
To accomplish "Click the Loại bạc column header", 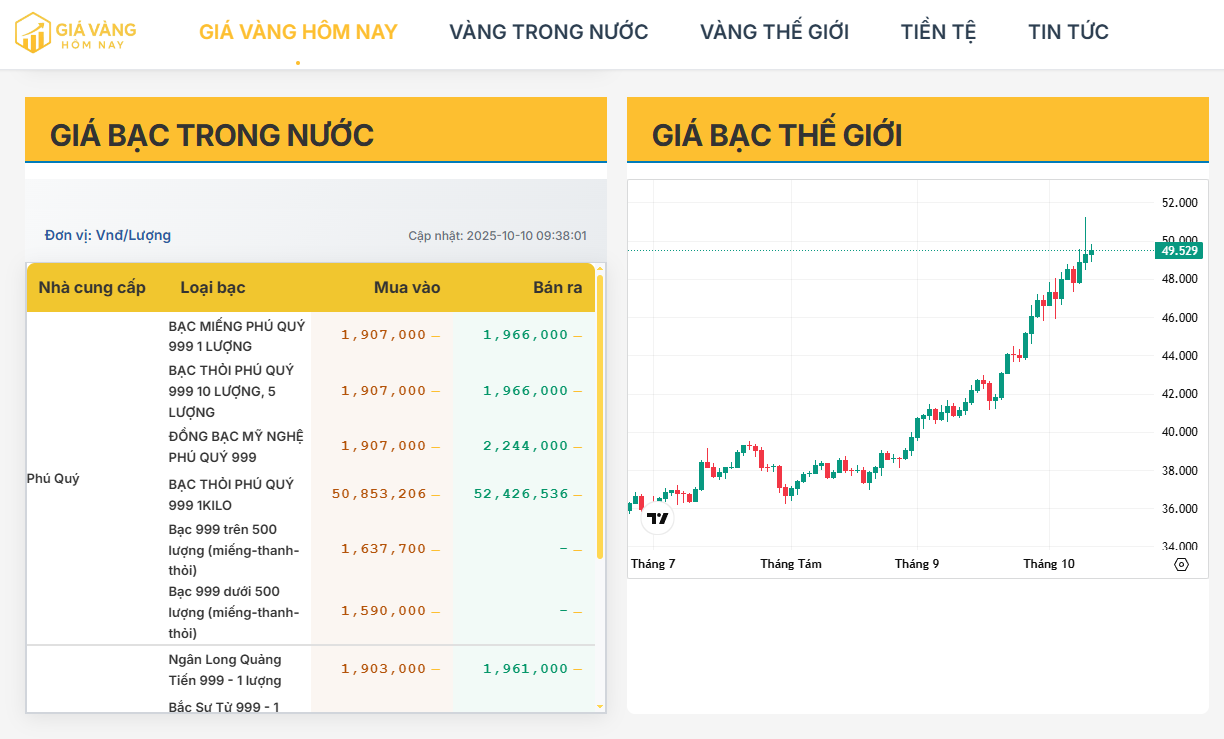I will [213, 288].
